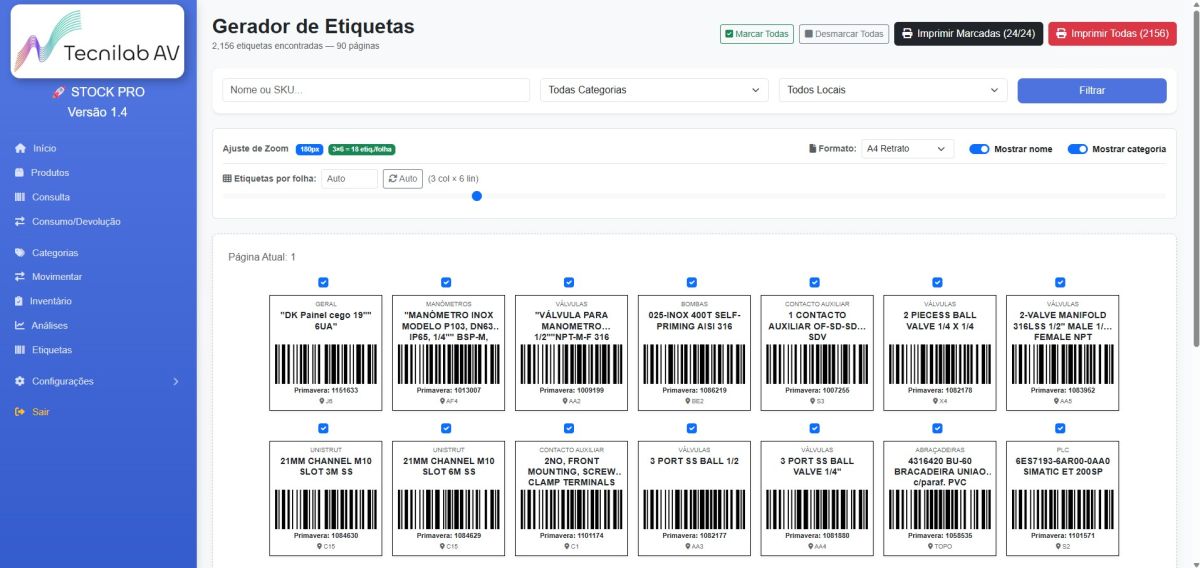Uncheck the VÁLVULA PARA MANOMETRO checkbox
Viewport: 1200px width, 568px height.
point(569,283)
